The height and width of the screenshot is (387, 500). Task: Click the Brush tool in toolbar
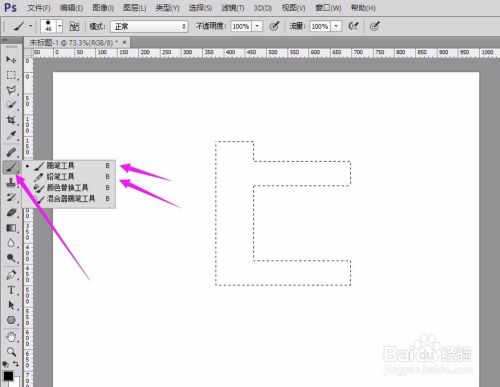tap(11, 167)
